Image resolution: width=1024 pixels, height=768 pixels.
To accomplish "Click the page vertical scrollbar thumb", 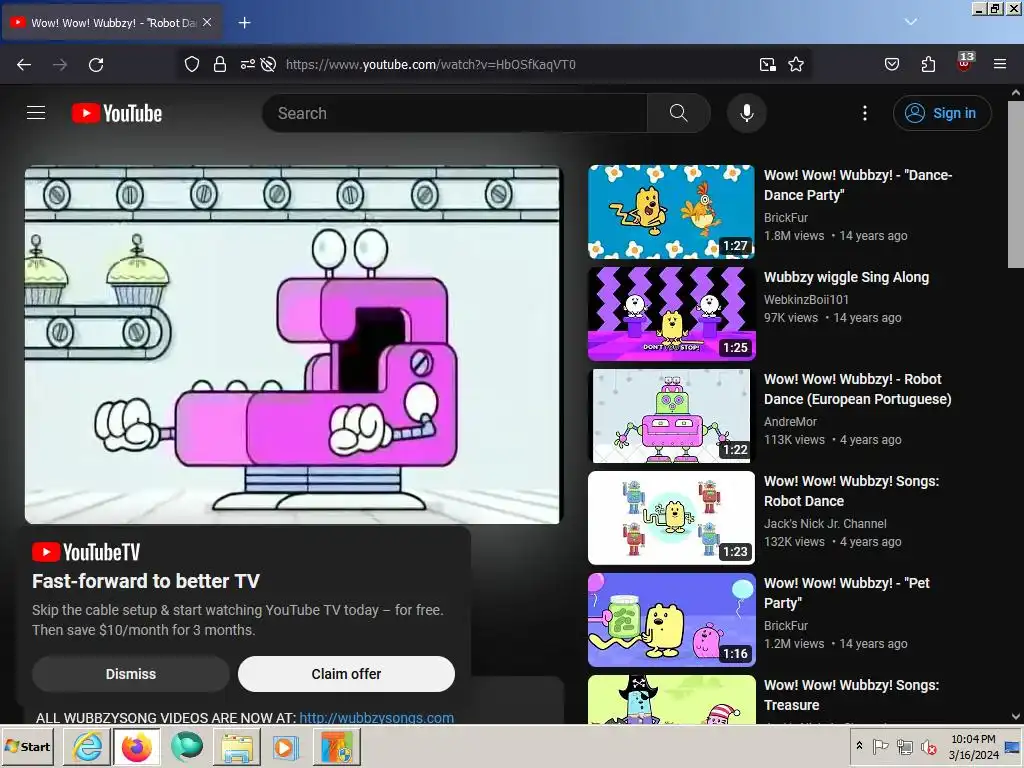I will [x=1016, y=184].
